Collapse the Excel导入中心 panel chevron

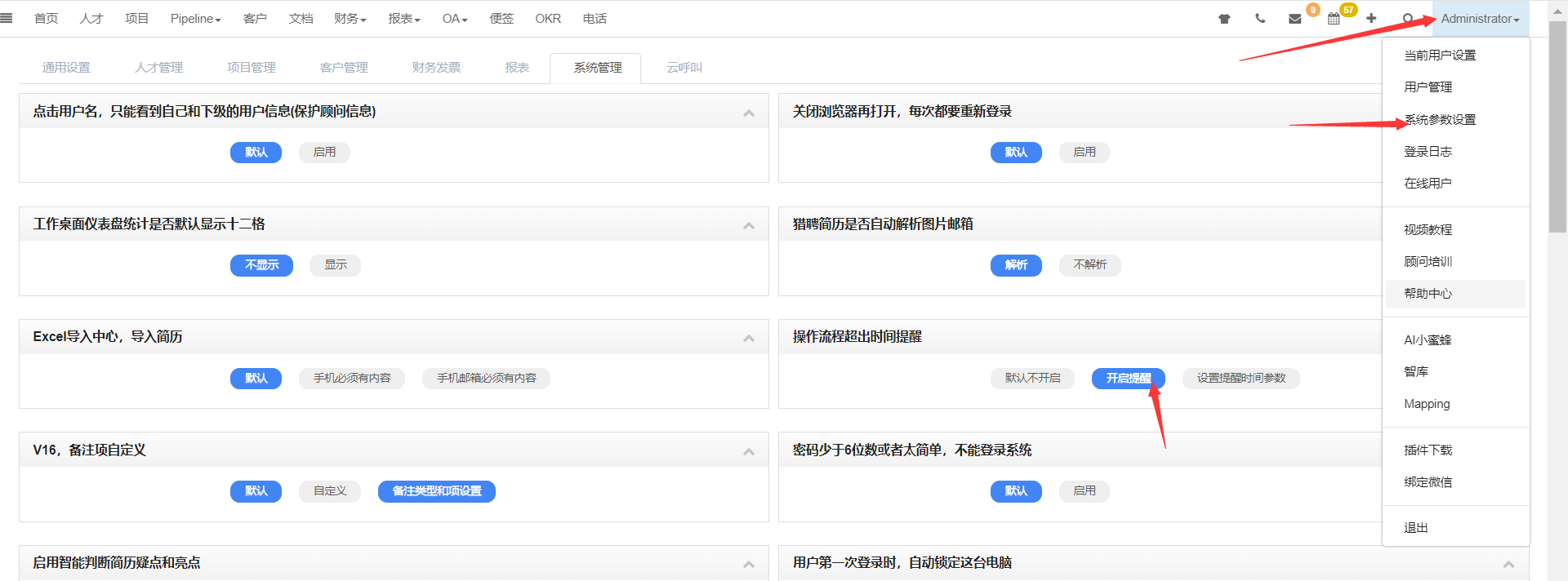pos(749,338)
